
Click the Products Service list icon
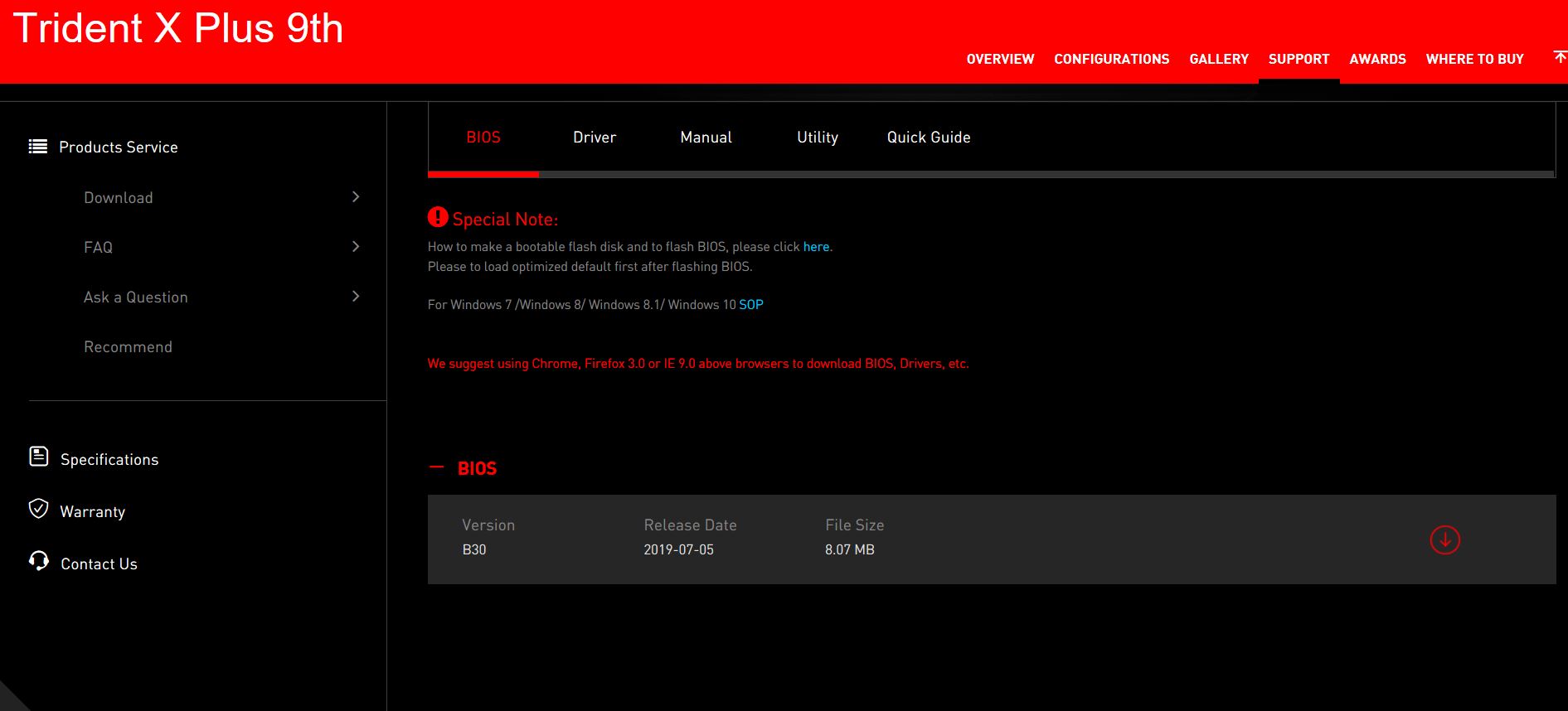[x=38, y=147]
